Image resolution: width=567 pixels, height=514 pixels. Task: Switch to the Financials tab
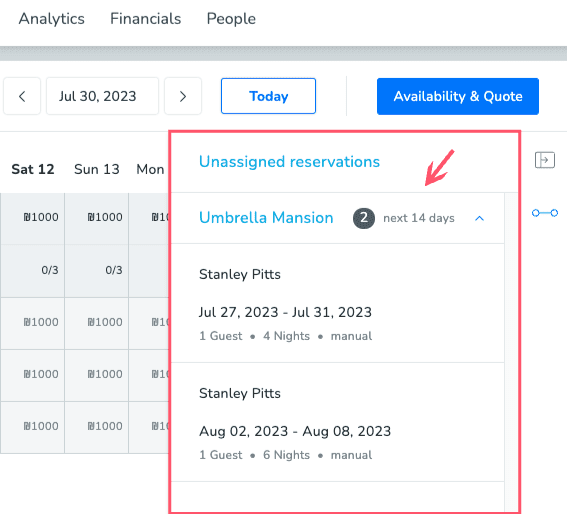click(x=145, y=19)
